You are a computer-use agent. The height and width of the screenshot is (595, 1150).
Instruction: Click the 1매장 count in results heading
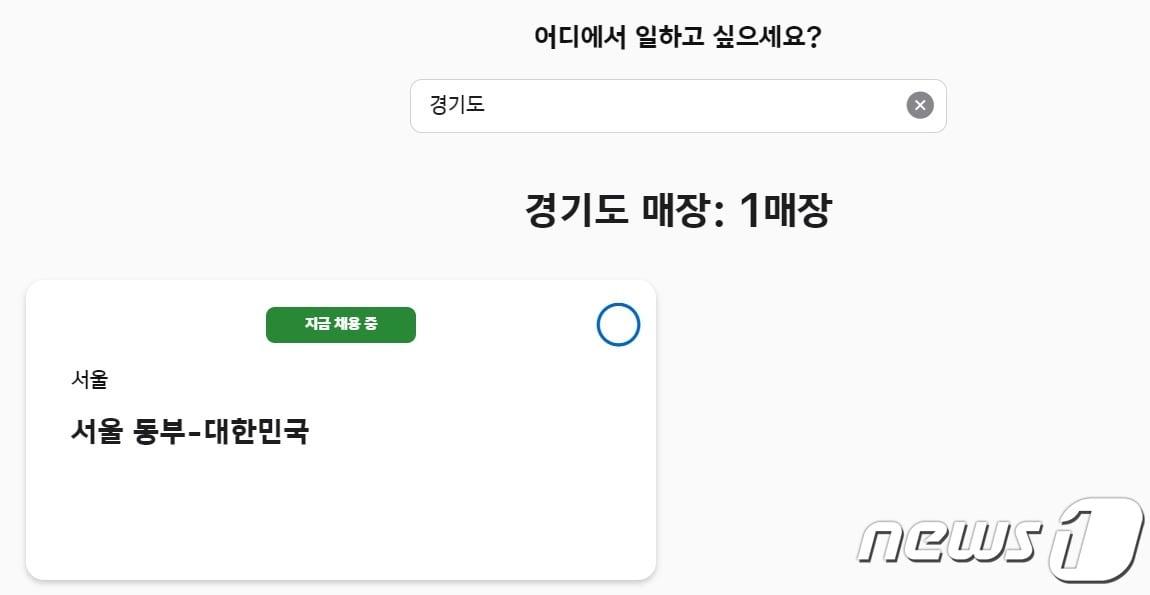point(785,211)
